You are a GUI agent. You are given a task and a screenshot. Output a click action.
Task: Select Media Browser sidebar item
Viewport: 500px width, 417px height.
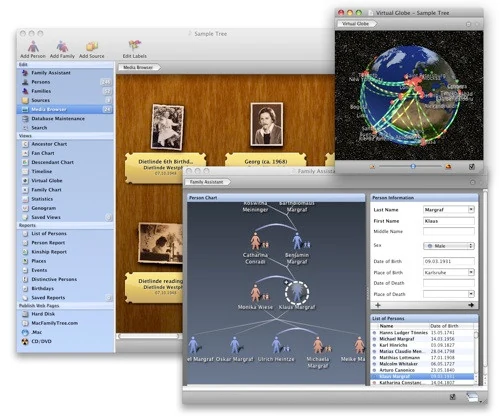click(65, 109)
